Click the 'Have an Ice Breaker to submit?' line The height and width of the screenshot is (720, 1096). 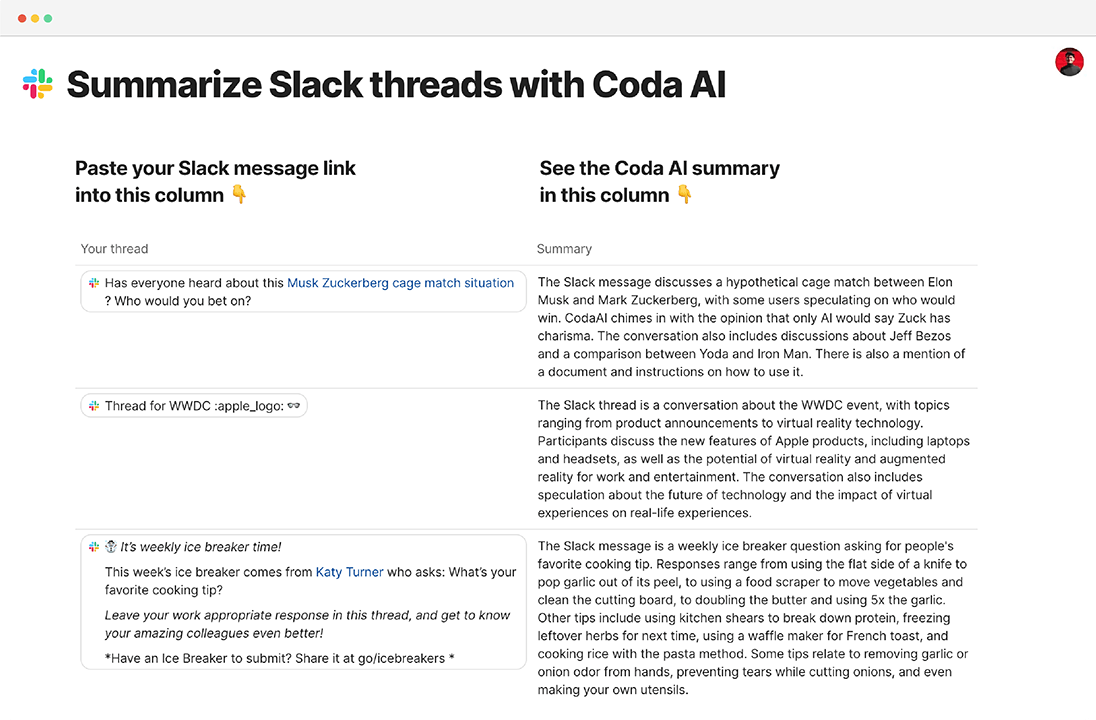pos(280,658)
